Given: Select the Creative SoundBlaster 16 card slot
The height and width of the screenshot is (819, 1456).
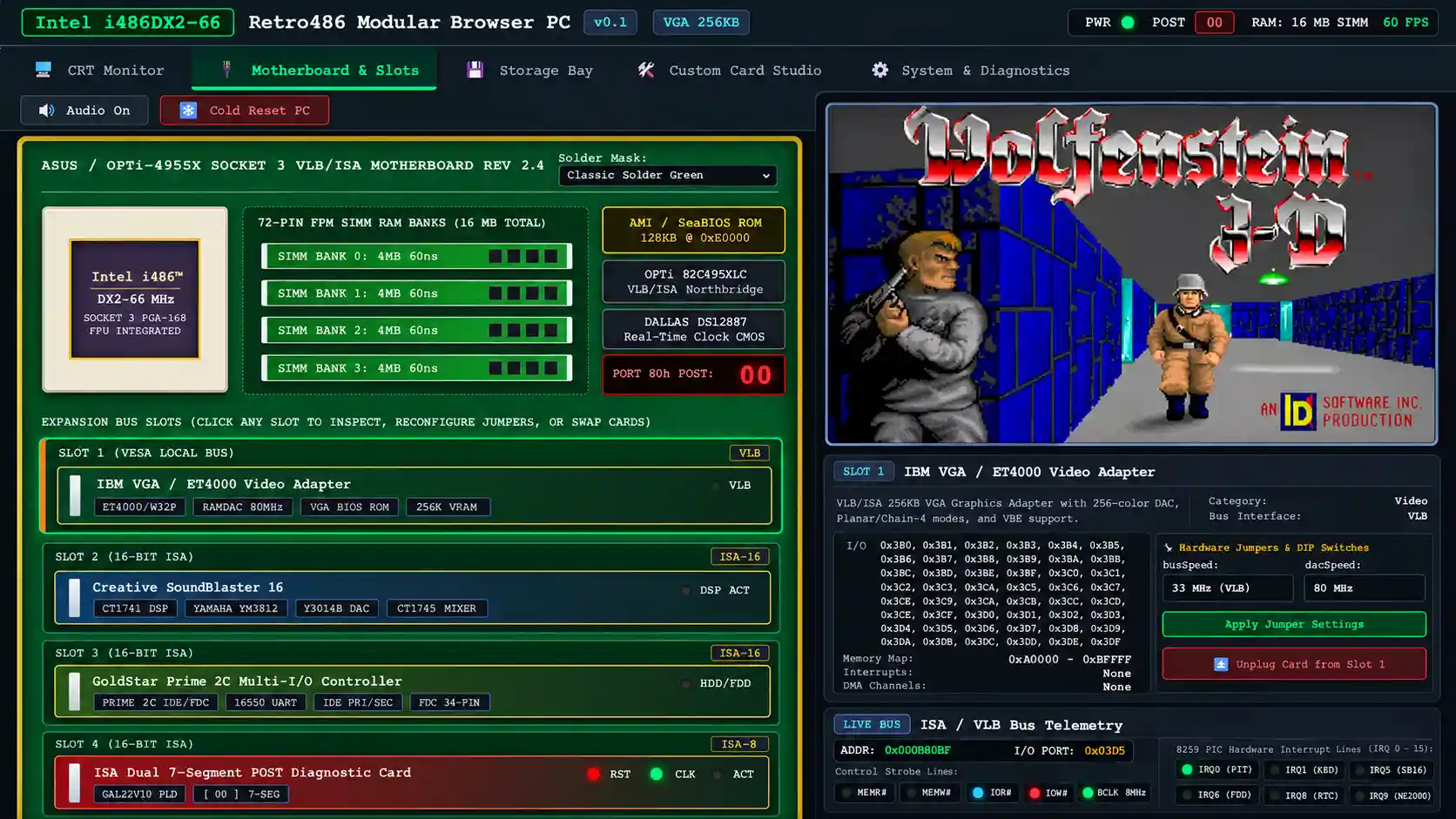Looking at the screenshot, I should tap(413, 598).
